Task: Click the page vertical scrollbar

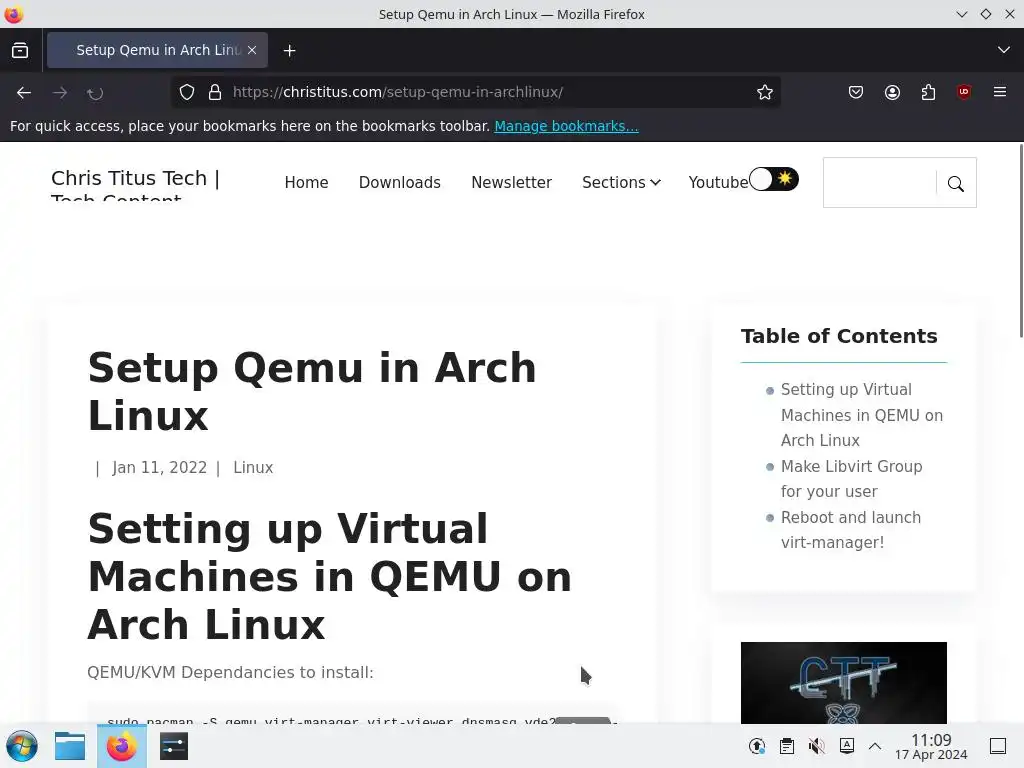Action: coord(1020,242)
